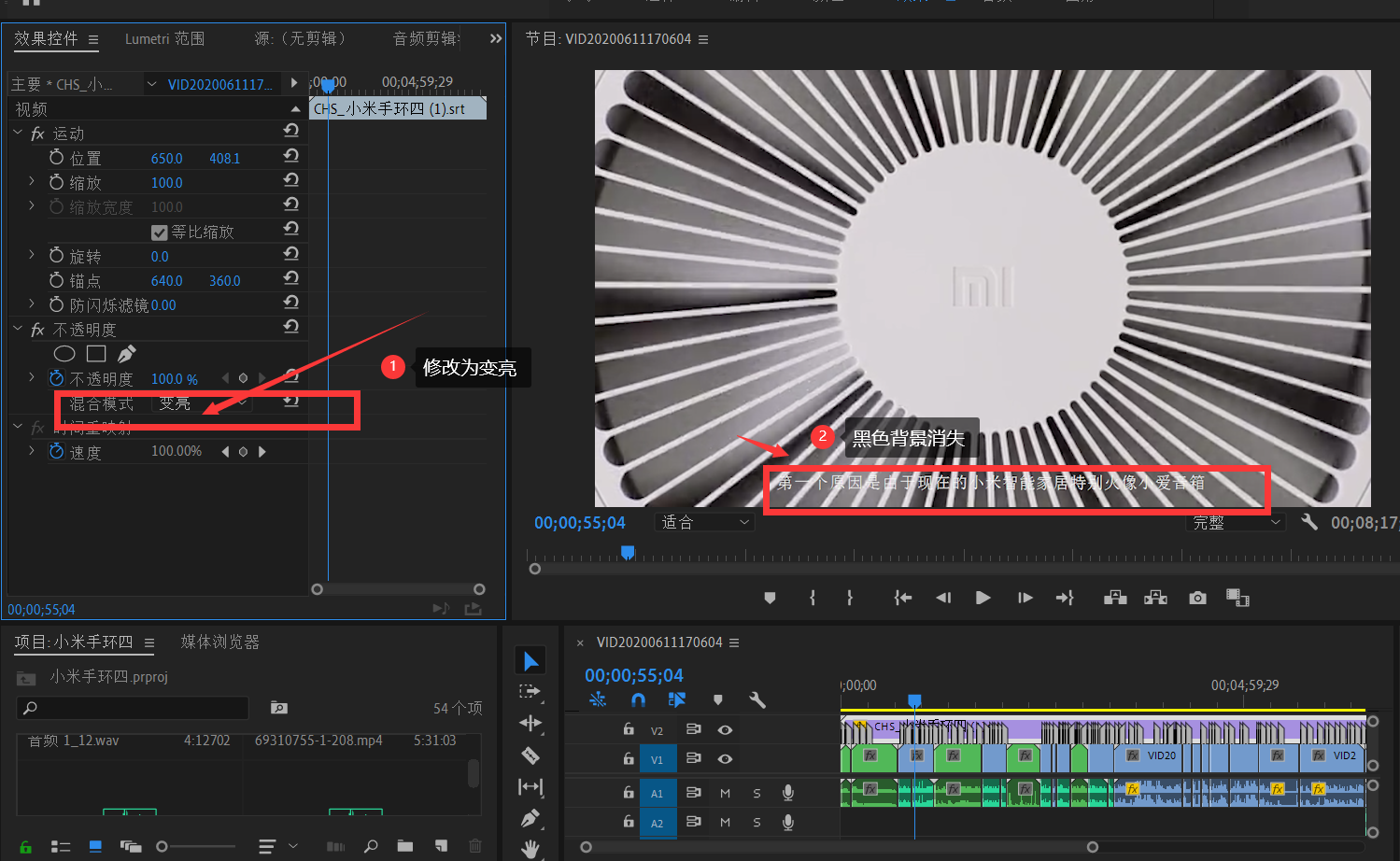The image size is (1400, 861).
Task: Step forward one frame
Action: click(1025, 598)
